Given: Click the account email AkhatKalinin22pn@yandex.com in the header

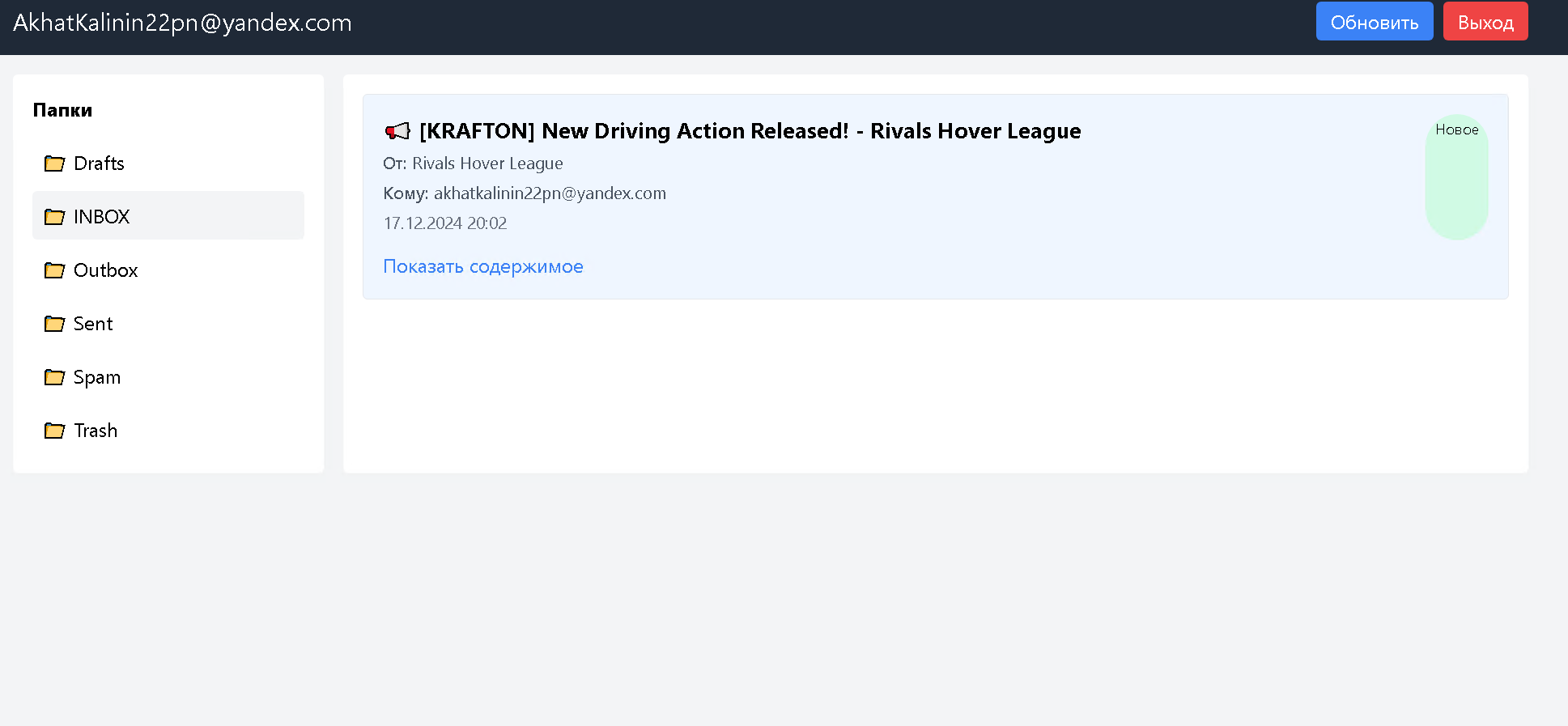Looking at the screenshot, I should point(182,23).
